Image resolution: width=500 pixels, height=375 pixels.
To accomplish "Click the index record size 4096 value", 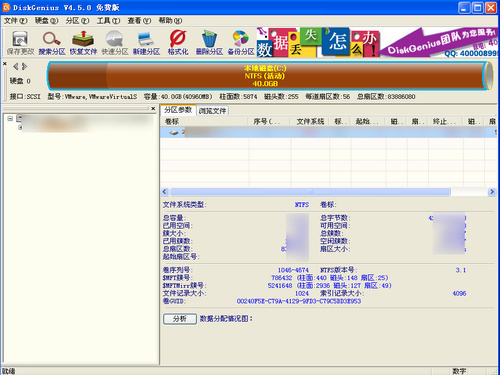I will [x=459, y=293].
